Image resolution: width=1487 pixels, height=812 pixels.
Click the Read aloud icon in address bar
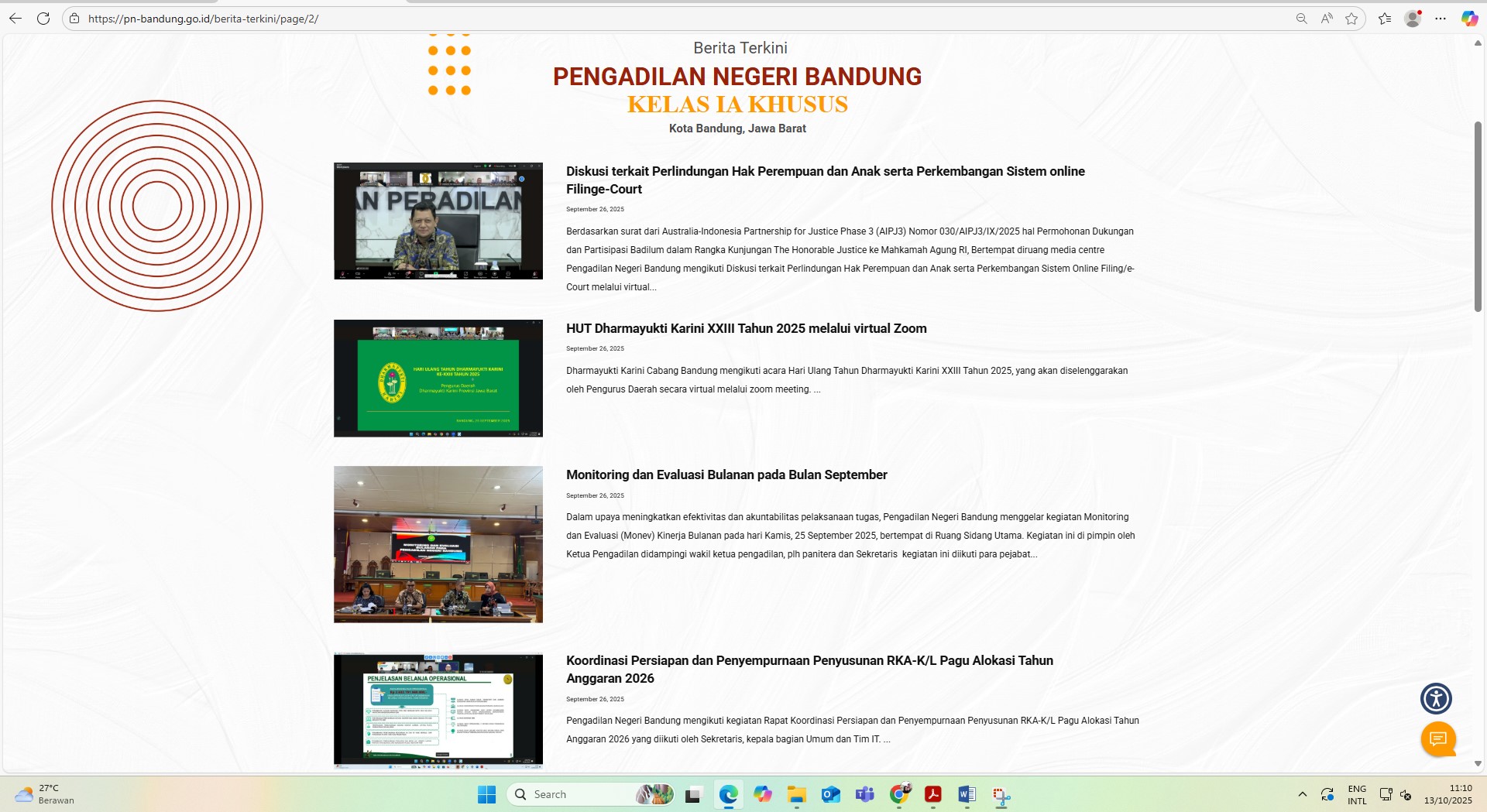1327,19
